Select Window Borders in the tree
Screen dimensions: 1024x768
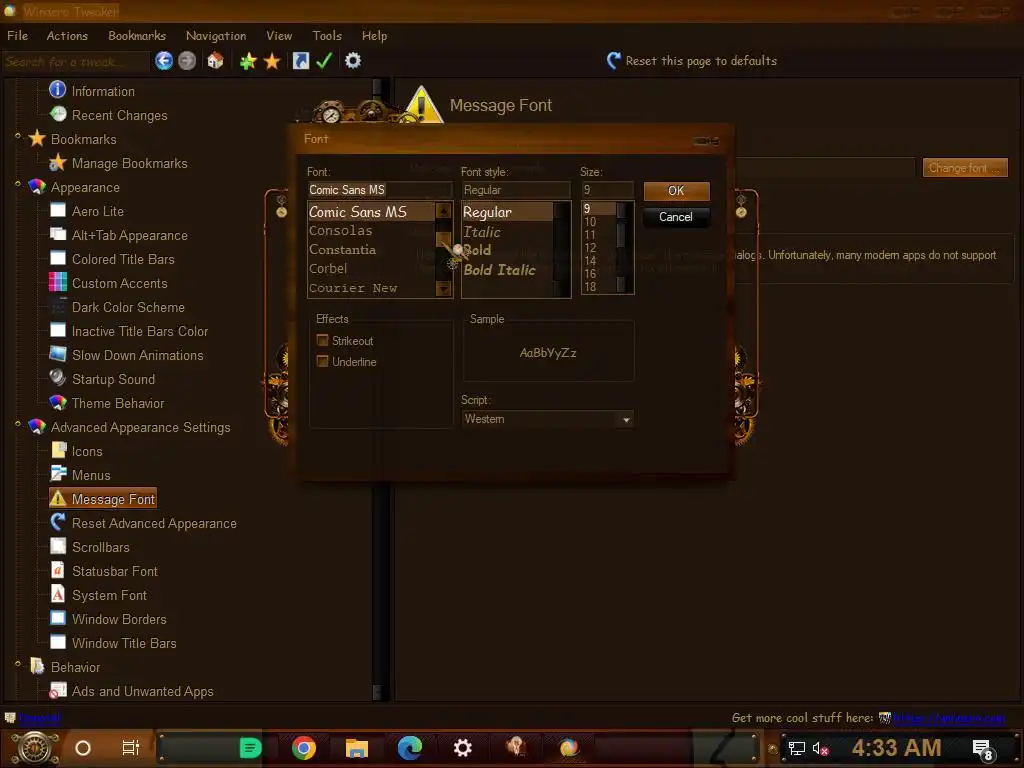[120, 619]
